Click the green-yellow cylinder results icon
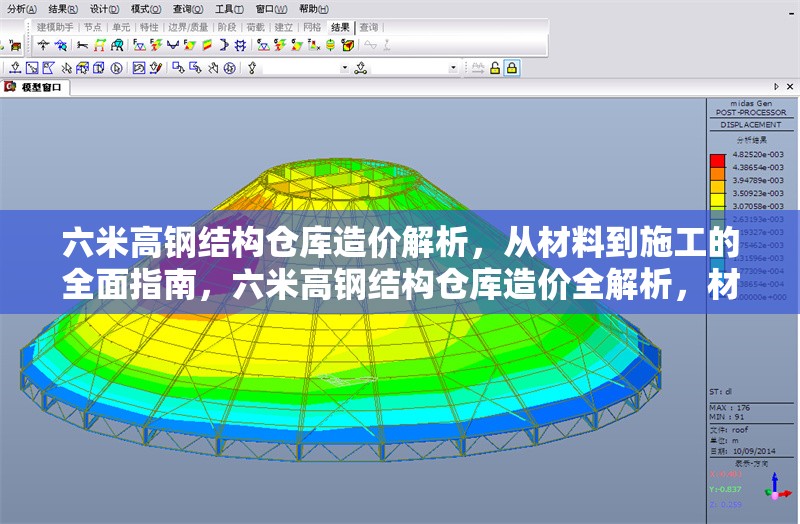The image size is (800, 524). [x=331, y=45]
